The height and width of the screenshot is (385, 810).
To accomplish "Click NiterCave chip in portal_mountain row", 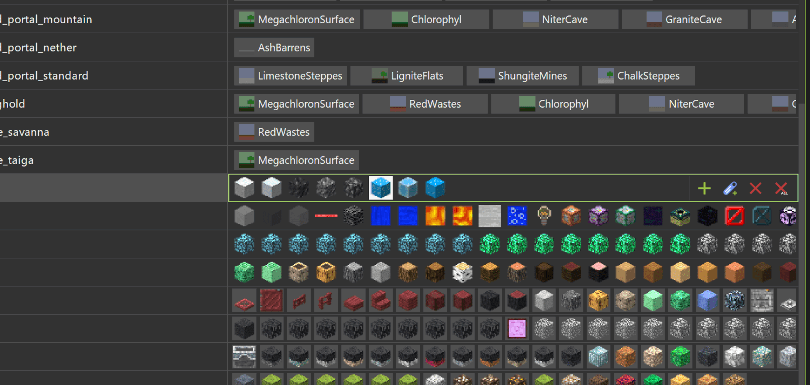I will pos(555,20).
